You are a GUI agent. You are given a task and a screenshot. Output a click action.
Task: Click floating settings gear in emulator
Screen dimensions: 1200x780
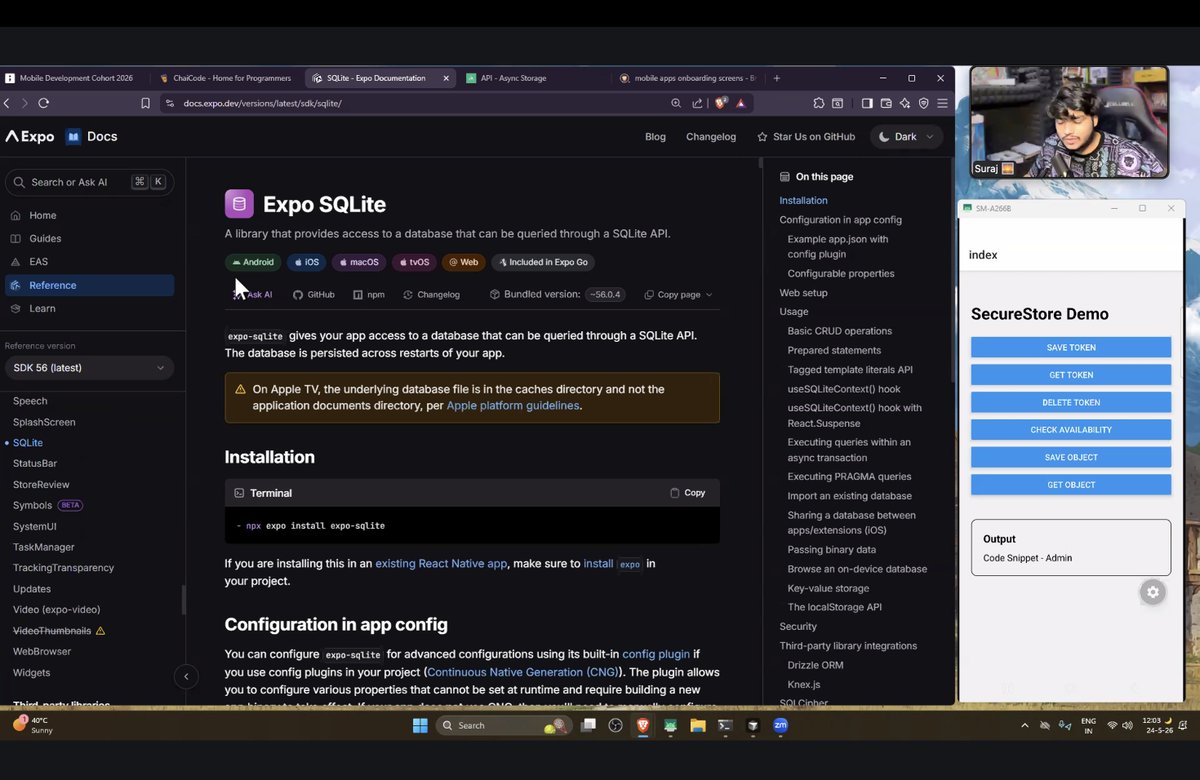1153,592
